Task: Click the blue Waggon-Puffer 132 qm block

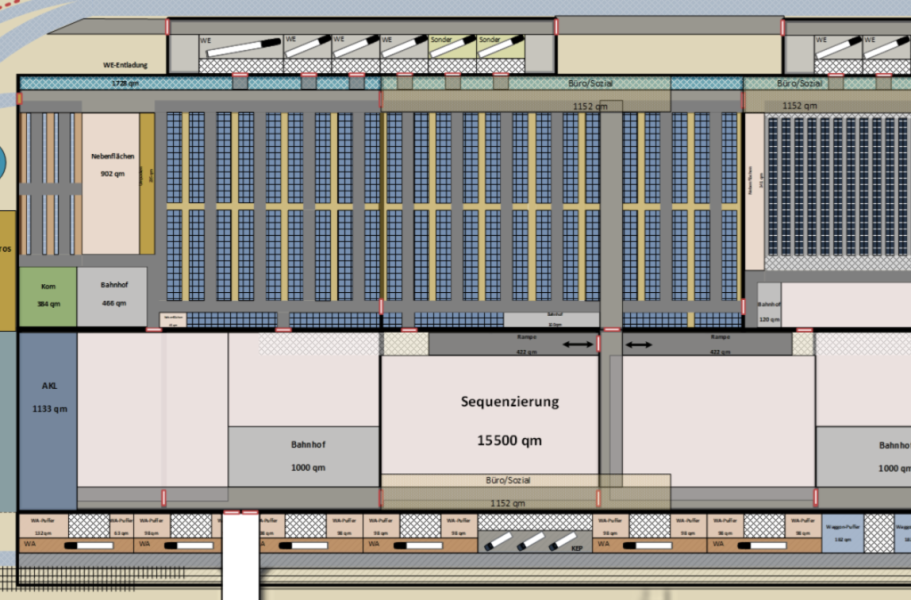Action: point(841,531)
